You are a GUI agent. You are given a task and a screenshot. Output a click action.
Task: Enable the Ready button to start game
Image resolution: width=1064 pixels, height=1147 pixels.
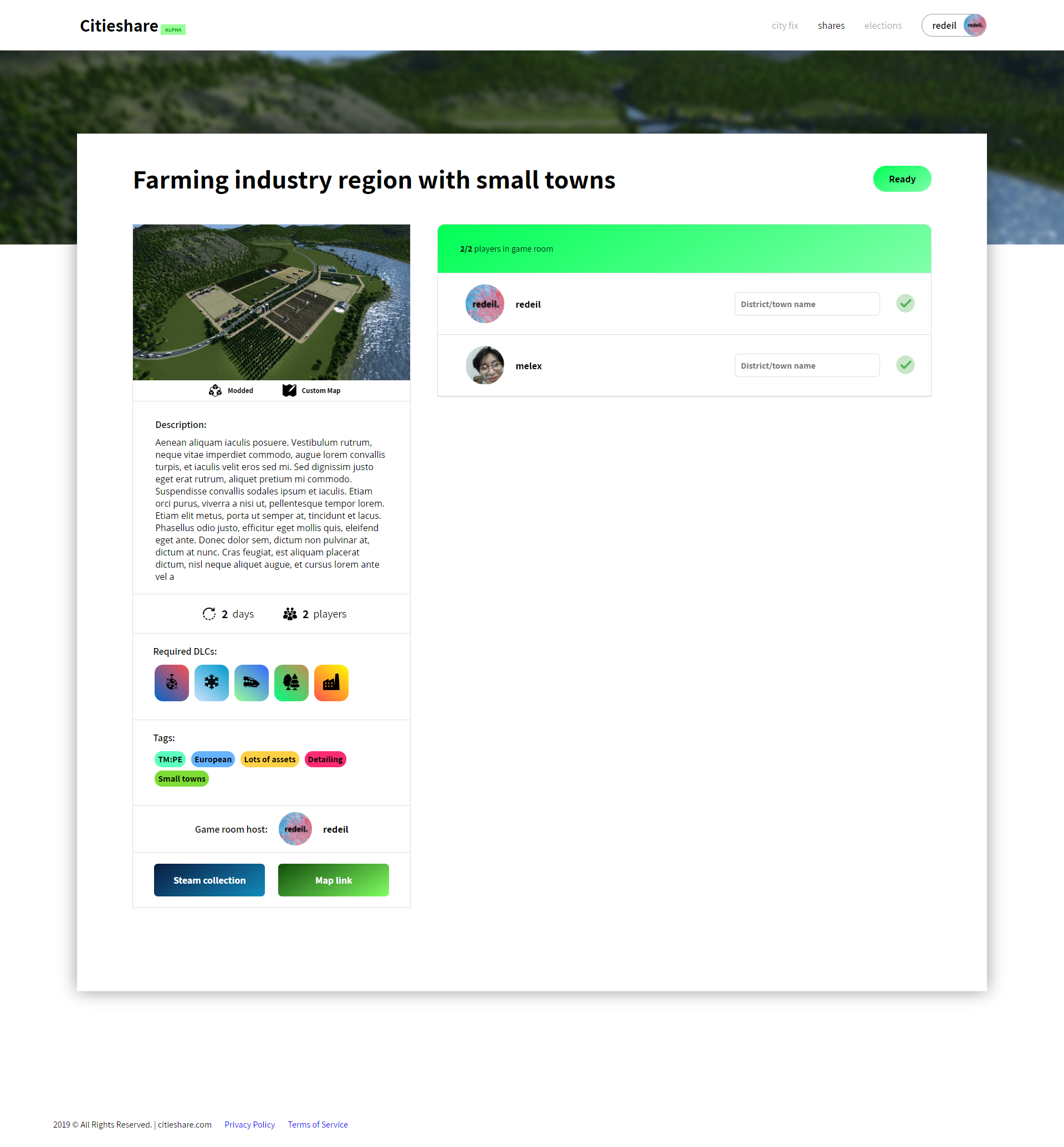tap(902, 178)
